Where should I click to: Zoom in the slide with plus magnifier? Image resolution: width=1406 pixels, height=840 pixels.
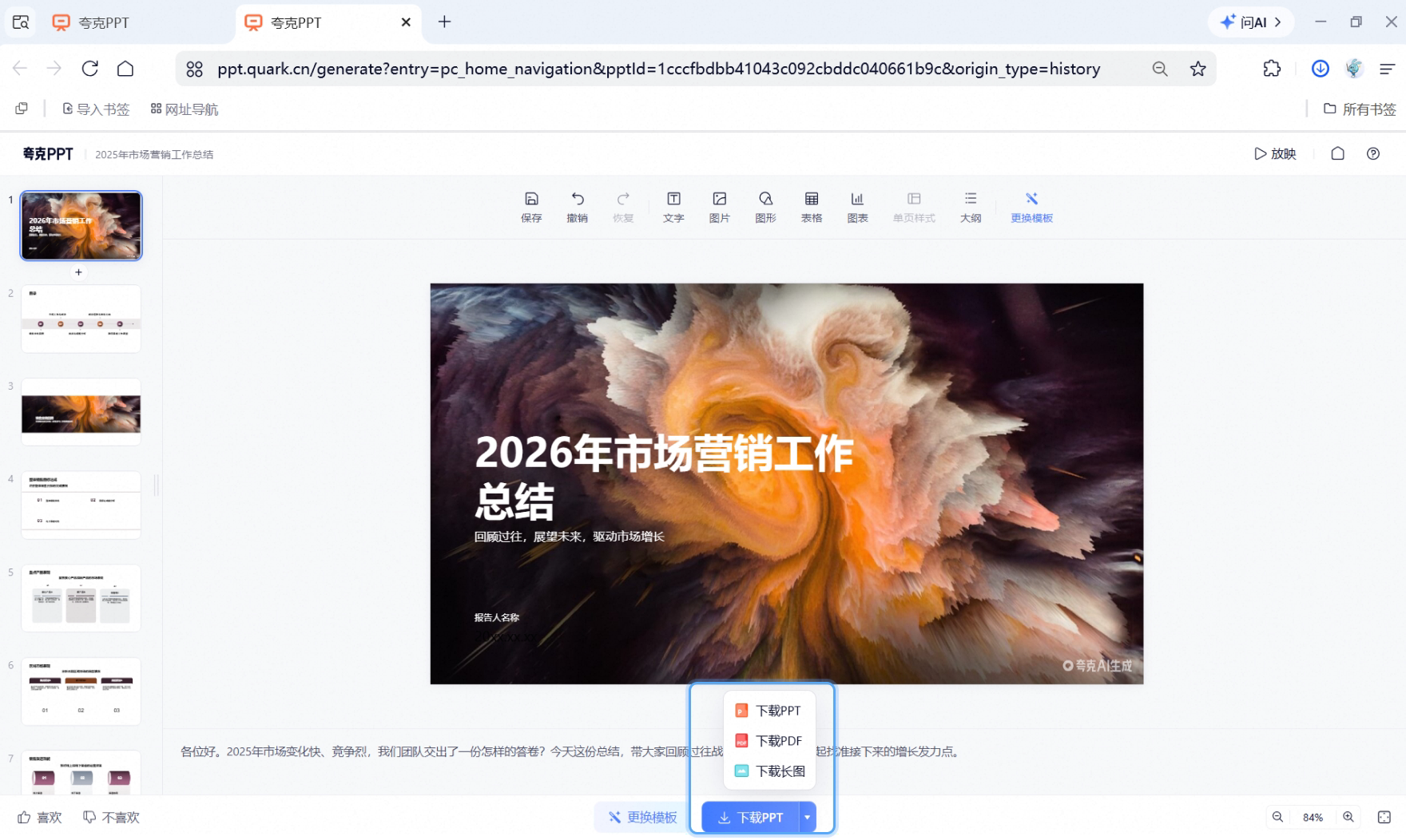click(x=1348, y=817)
